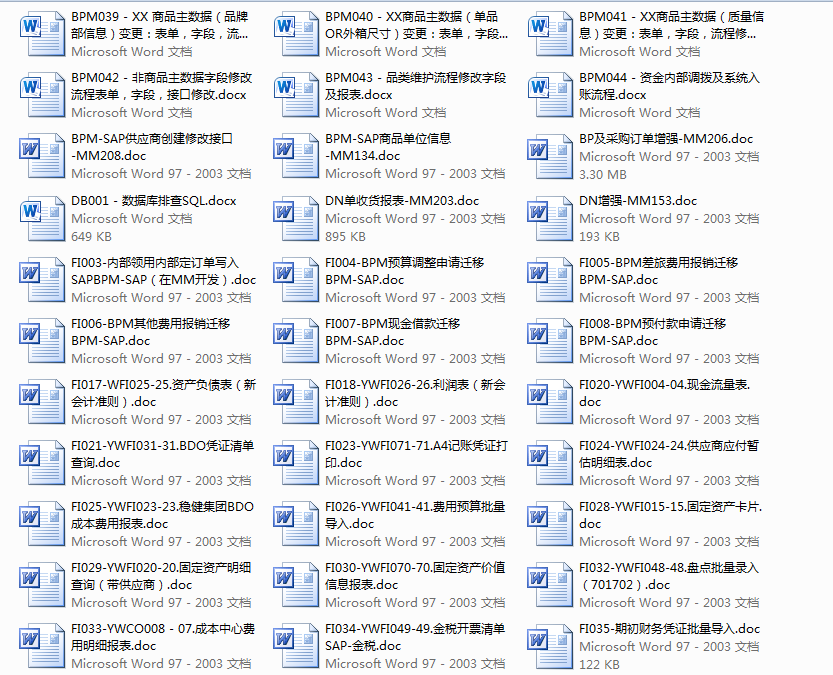Viewport: 833px width, 675px height.
Task: Select the BP及采购订单增强-MM206.doc file name
Action: pos(666,139)
